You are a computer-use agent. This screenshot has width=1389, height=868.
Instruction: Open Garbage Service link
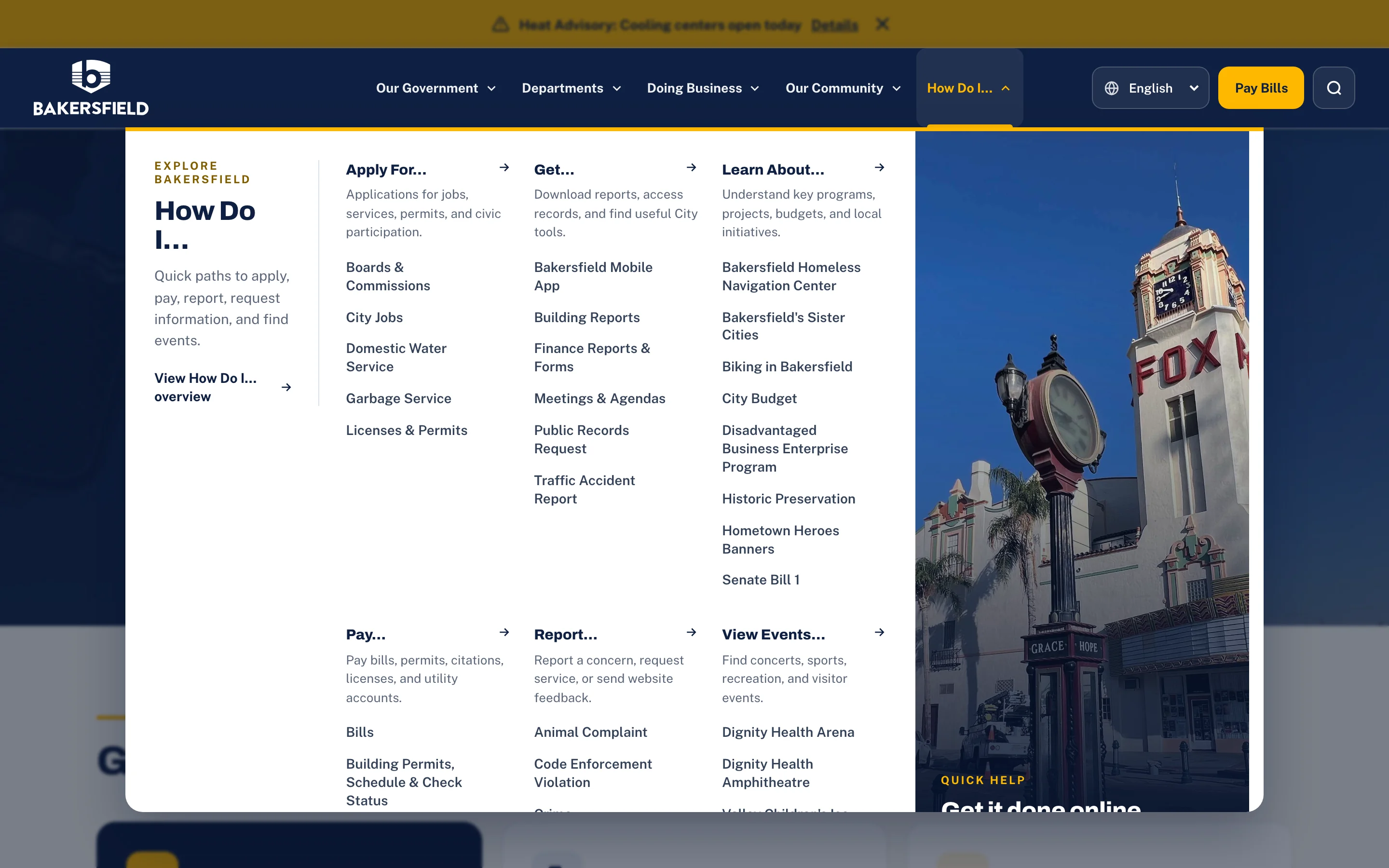[x=398, y=398]
